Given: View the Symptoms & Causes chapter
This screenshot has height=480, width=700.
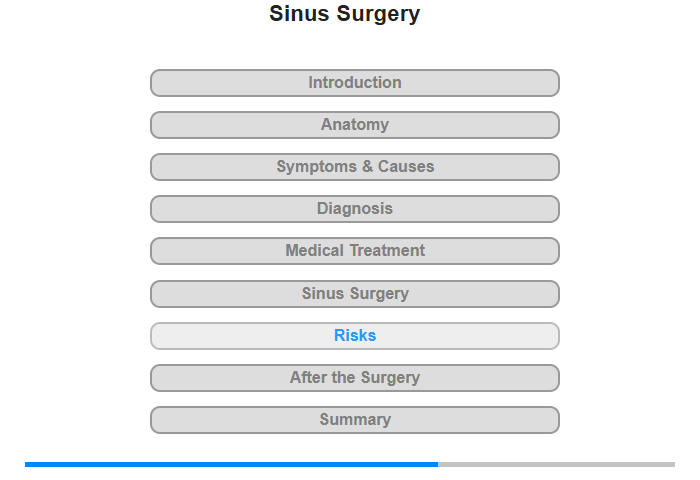Looking at the screenshot, I should click(355, 167).
